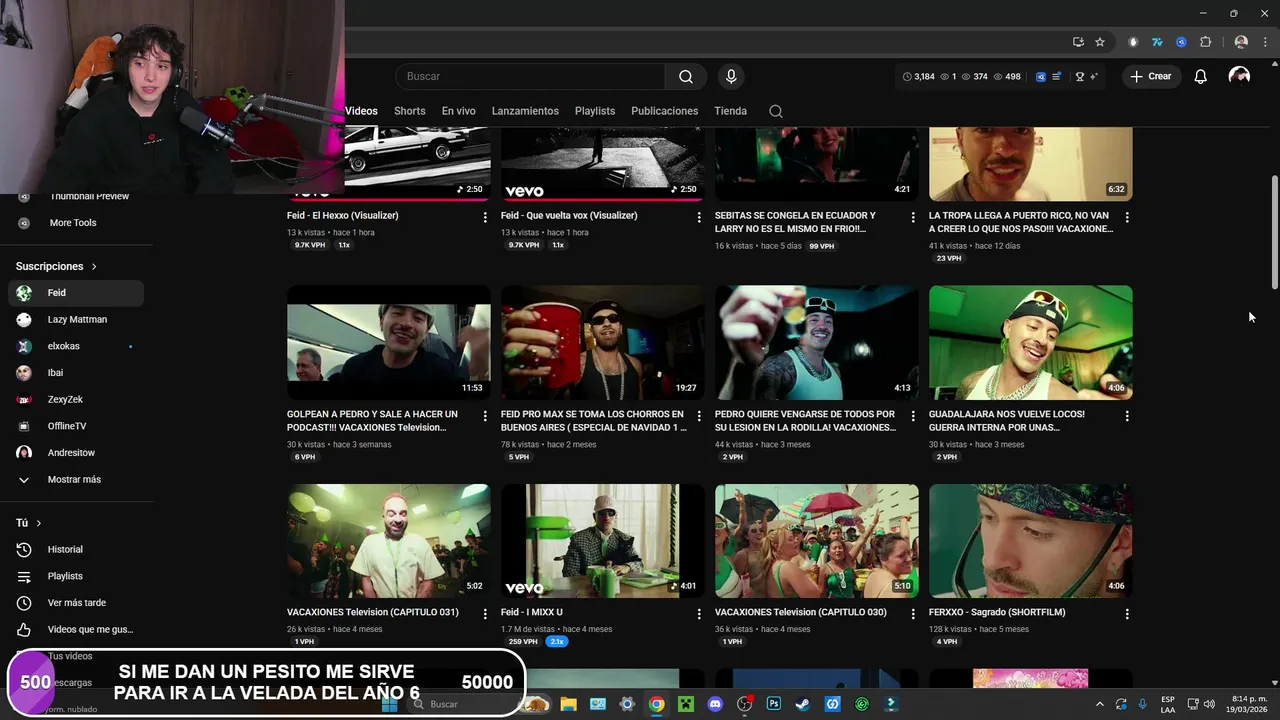
Task: Switch to the Shorts tab
Action: 409,111
